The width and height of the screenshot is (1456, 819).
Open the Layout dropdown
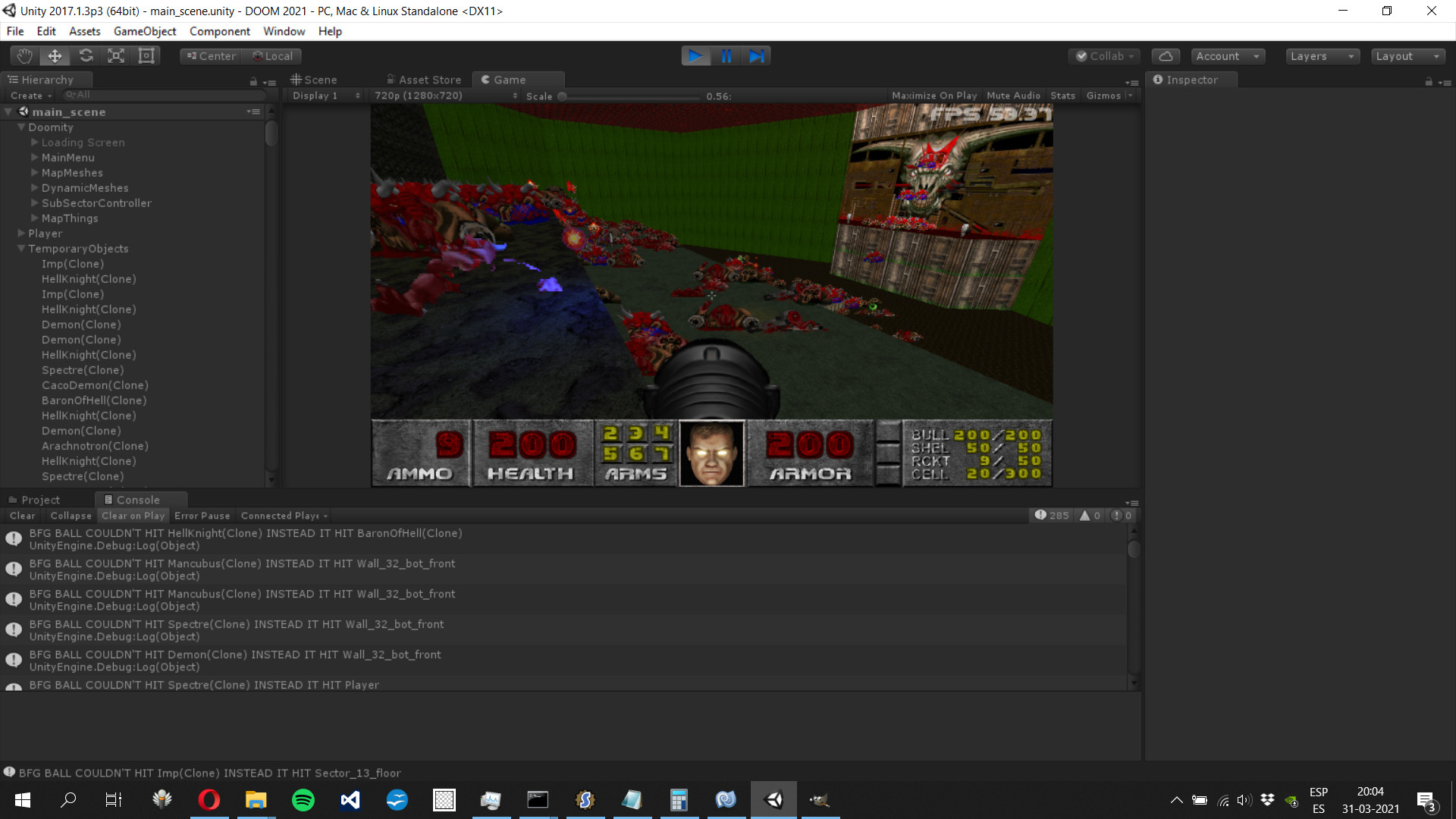coord(1408,56)
